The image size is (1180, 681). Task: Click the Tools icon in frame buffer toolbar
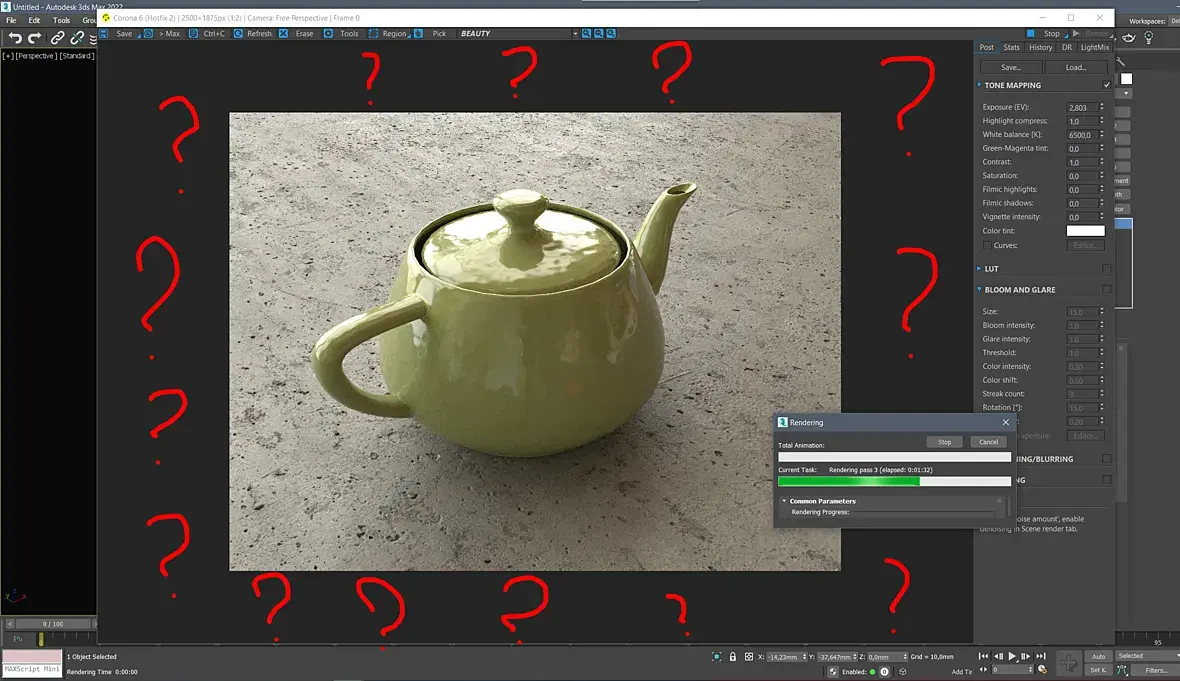[328, 34]
